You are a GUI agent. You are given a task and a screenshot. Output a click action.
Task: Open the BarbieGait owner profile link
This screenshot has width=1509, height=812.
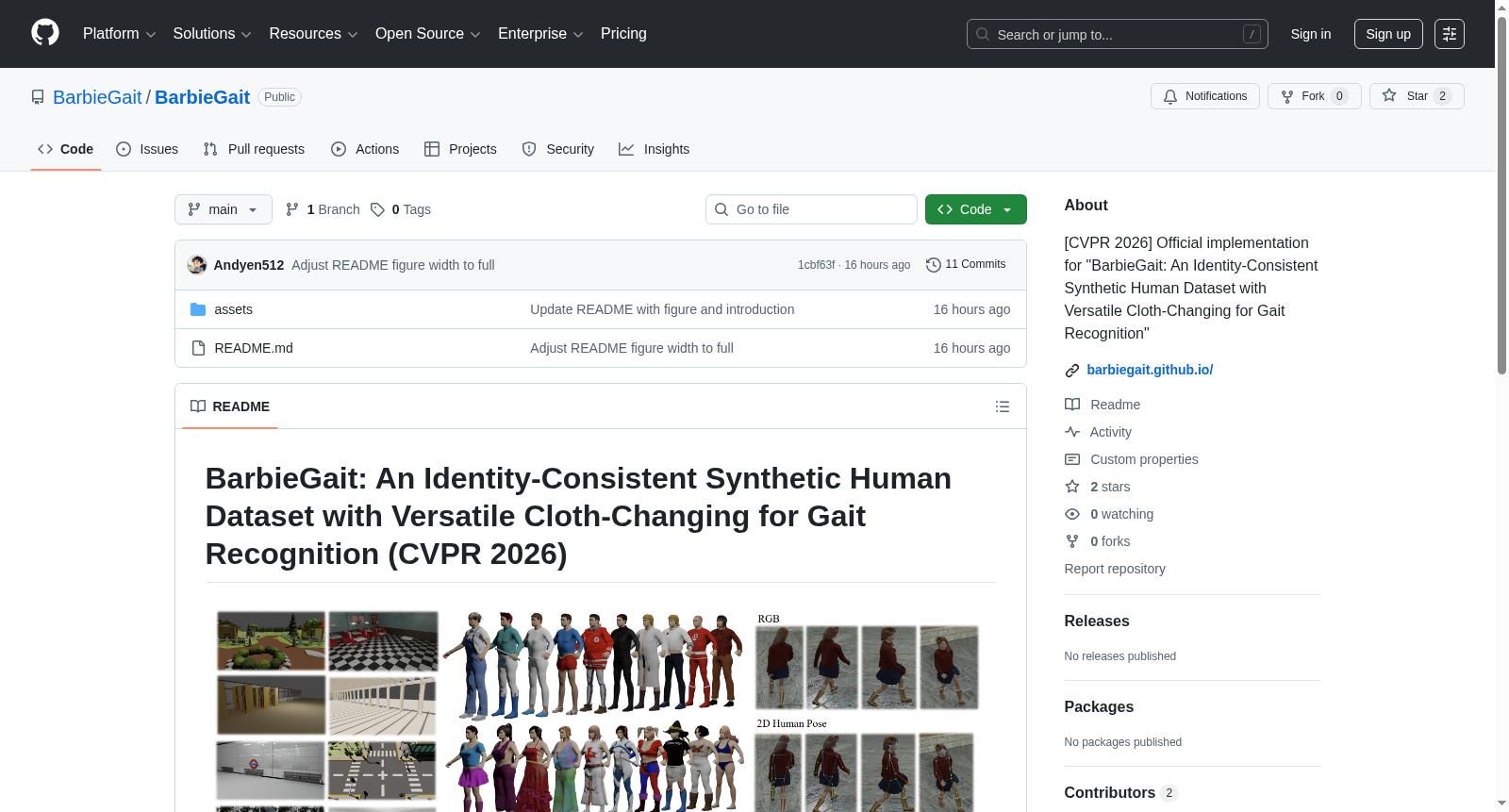click(x=97, y=97)
